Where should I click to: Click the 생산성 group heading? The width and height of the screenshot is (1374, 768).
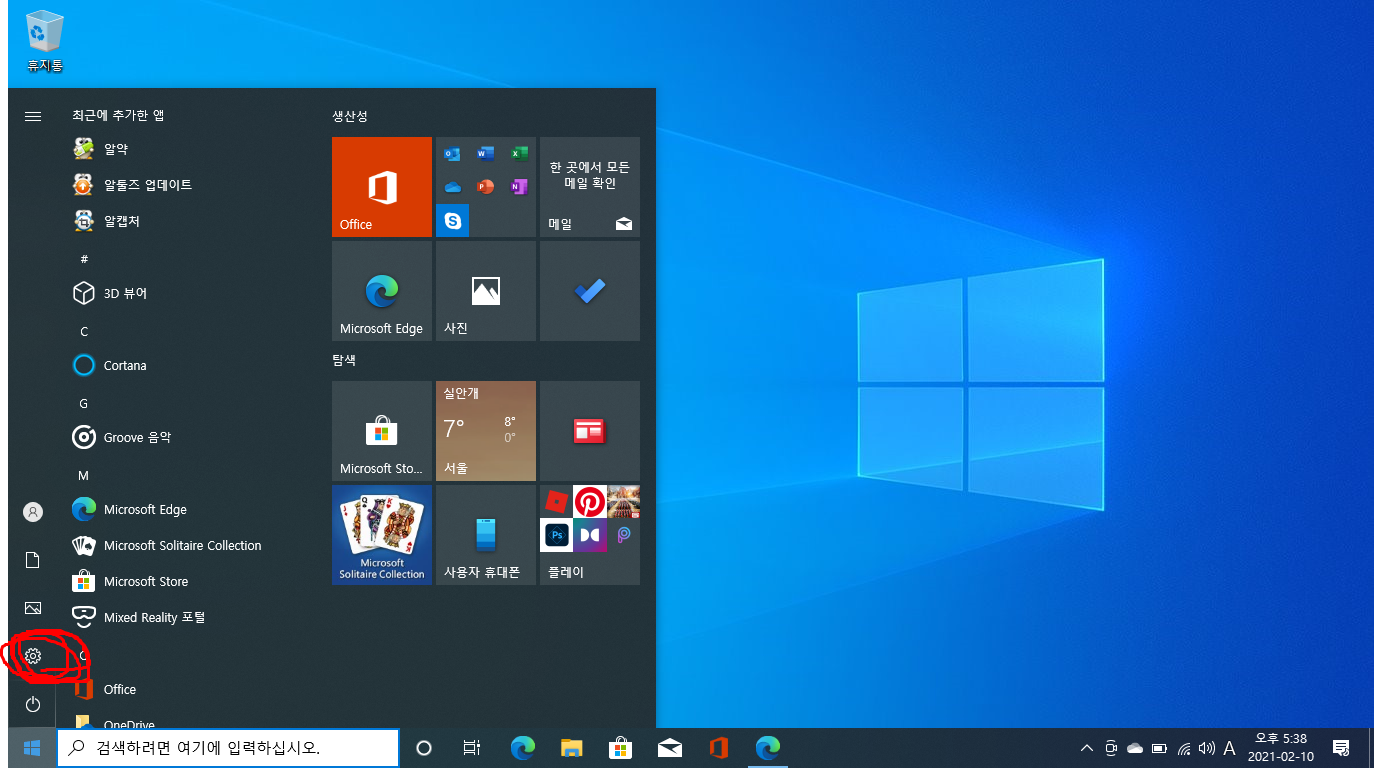(x=350, y=116)
